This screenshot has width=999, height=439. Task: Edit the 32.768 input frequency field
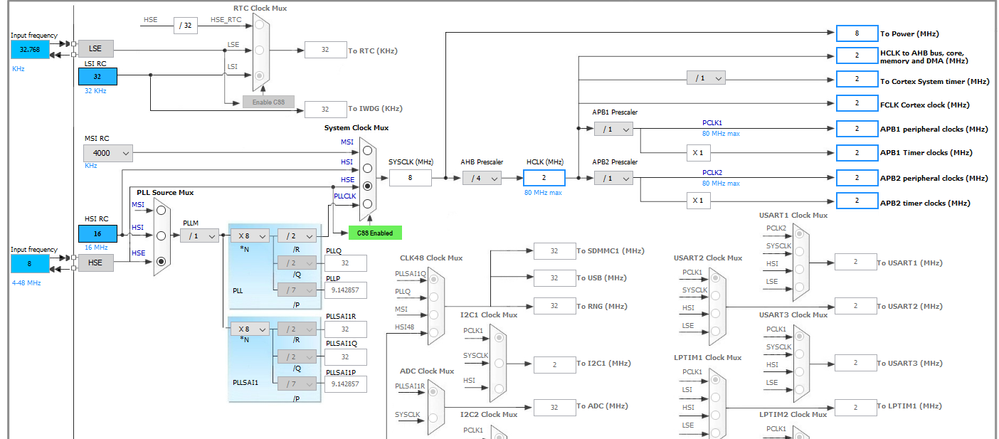tap(30, 49)
